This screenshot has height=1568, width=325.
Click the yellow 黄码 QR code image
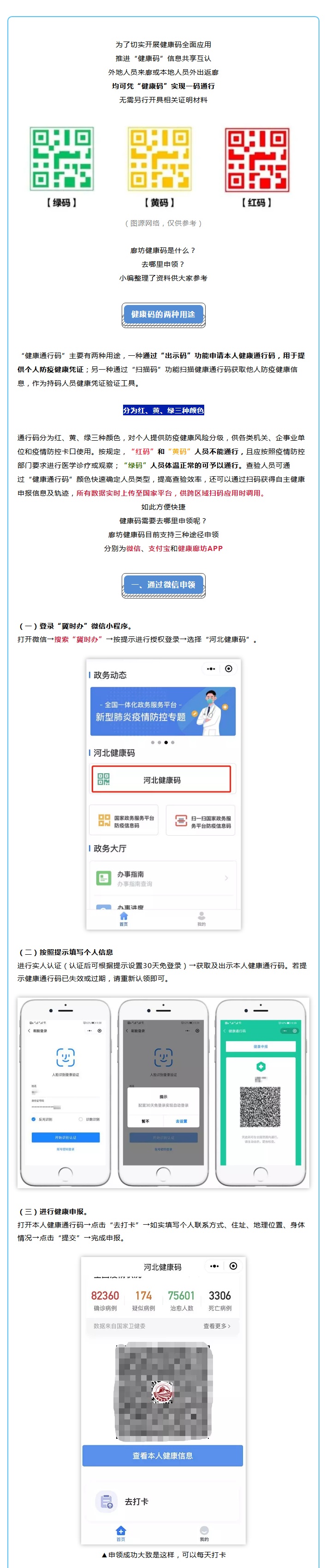tap(159, 159)
